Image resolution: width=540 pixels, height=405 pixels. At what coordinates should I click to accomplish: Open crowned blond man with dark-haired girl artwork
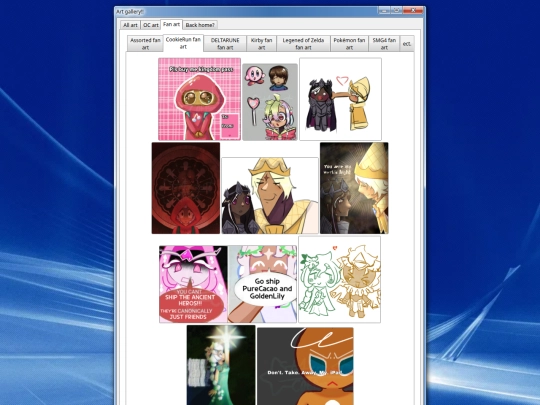tap(270, 196)
